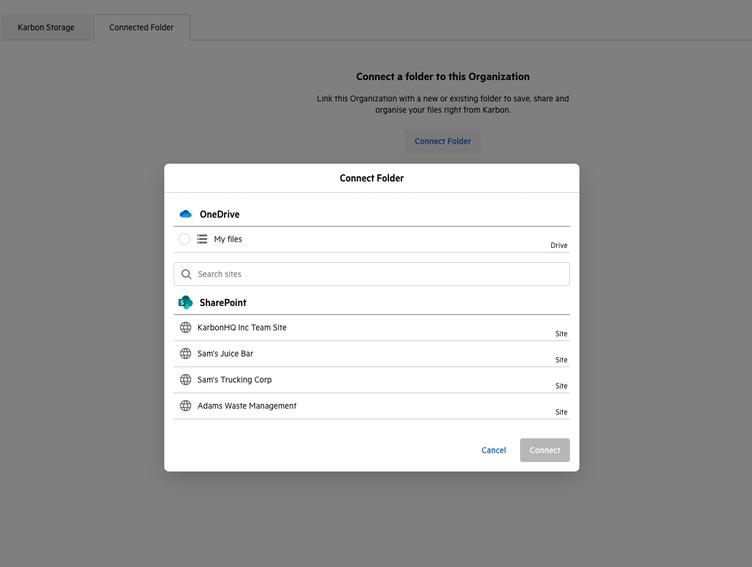Click the SharePoint logo icon

click(x=185, y=302)
